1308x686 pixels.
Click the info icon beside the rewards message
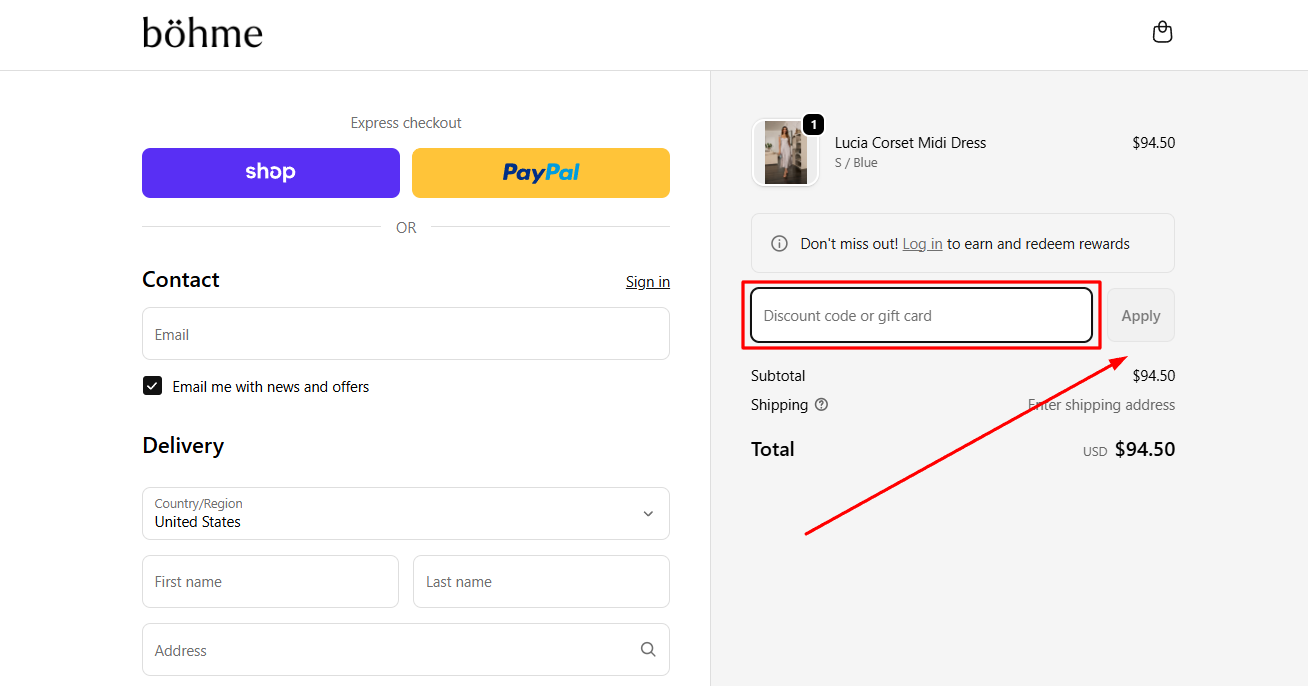point(779,242)
